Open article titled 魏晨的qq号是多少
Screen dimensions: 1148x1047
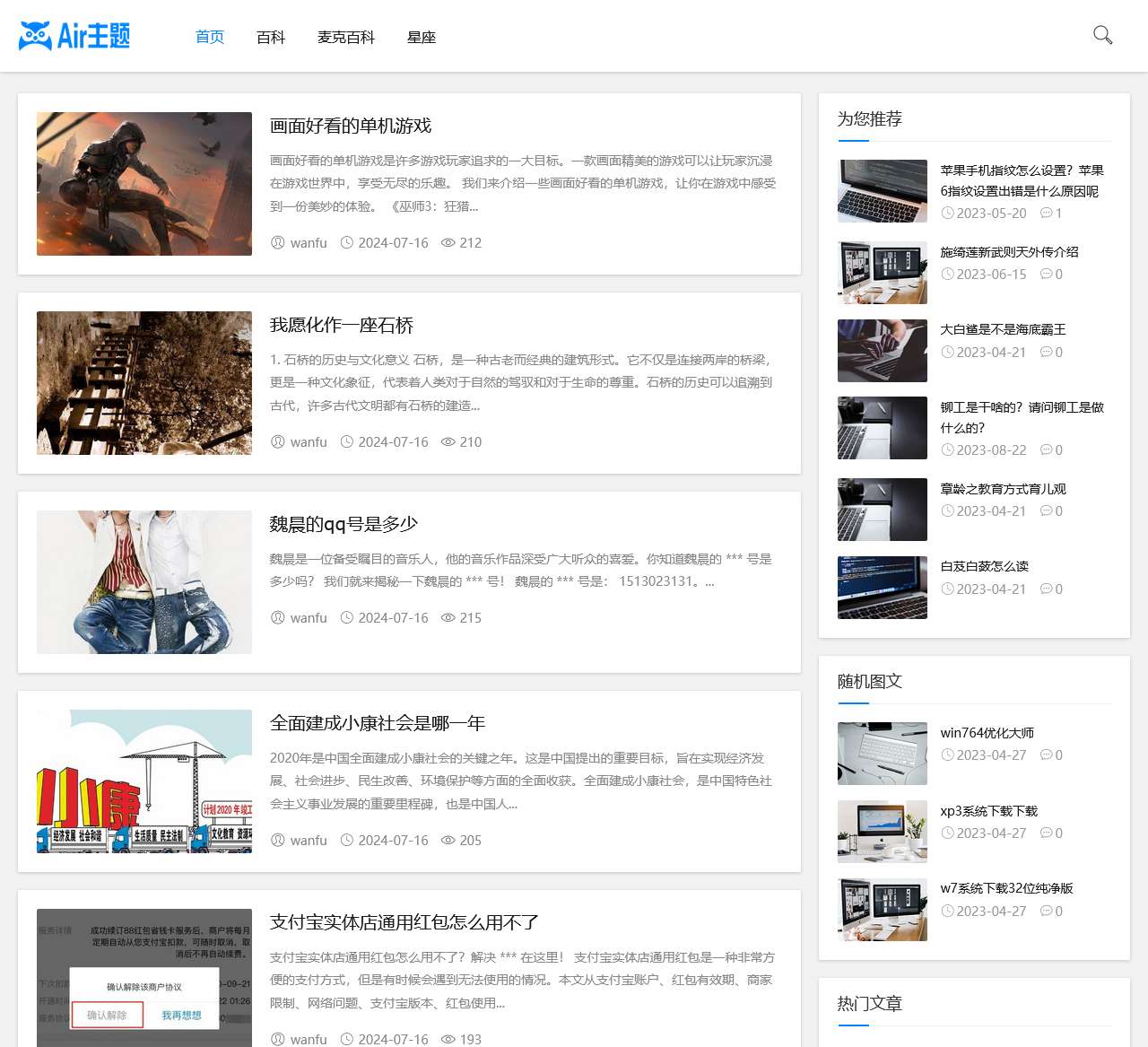(x=344, y=524)
